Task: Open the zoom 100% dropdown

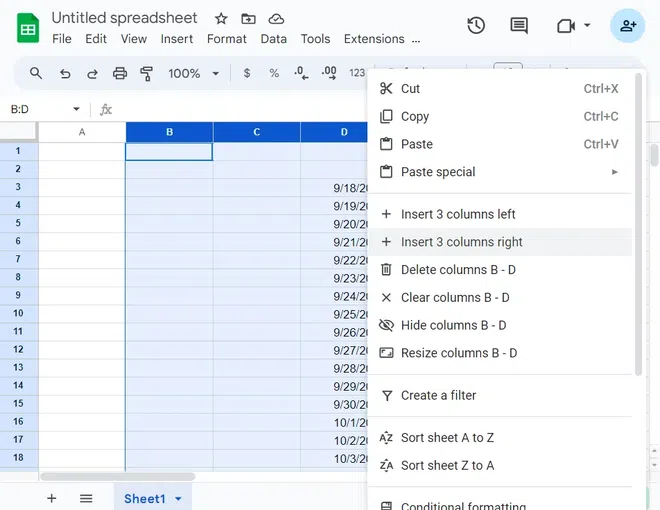Action: pyautogui.click(x=191, y=73)
